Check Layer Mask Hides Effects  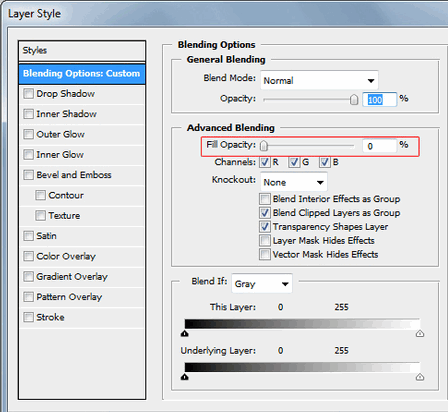click(x=265, y=241)
